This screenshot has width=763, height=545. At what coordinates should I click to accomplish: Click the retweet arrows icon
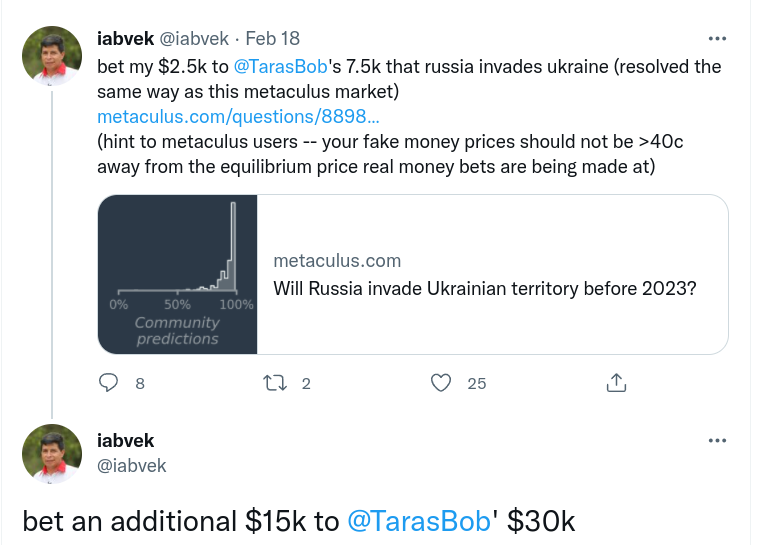275,383
